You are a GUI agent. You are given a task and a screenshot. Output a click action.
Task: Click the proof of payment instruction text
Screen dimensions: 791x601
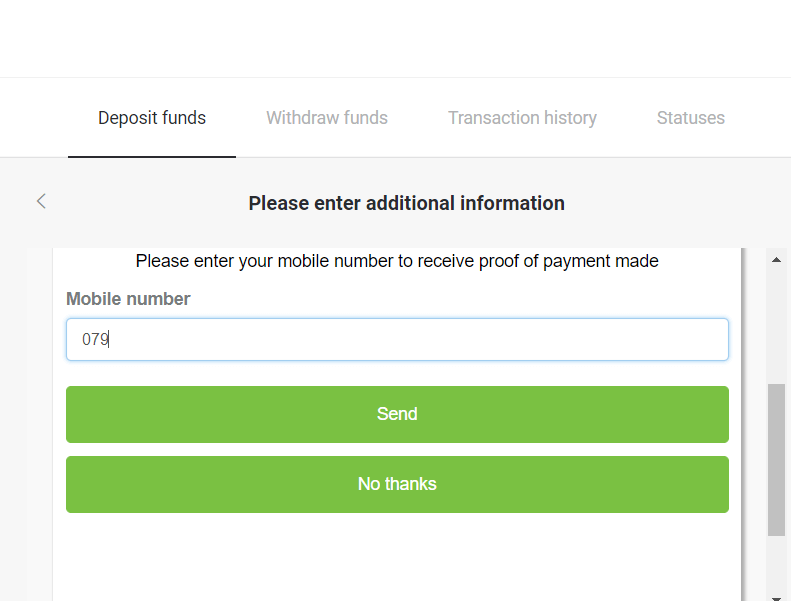pos(397,262)
